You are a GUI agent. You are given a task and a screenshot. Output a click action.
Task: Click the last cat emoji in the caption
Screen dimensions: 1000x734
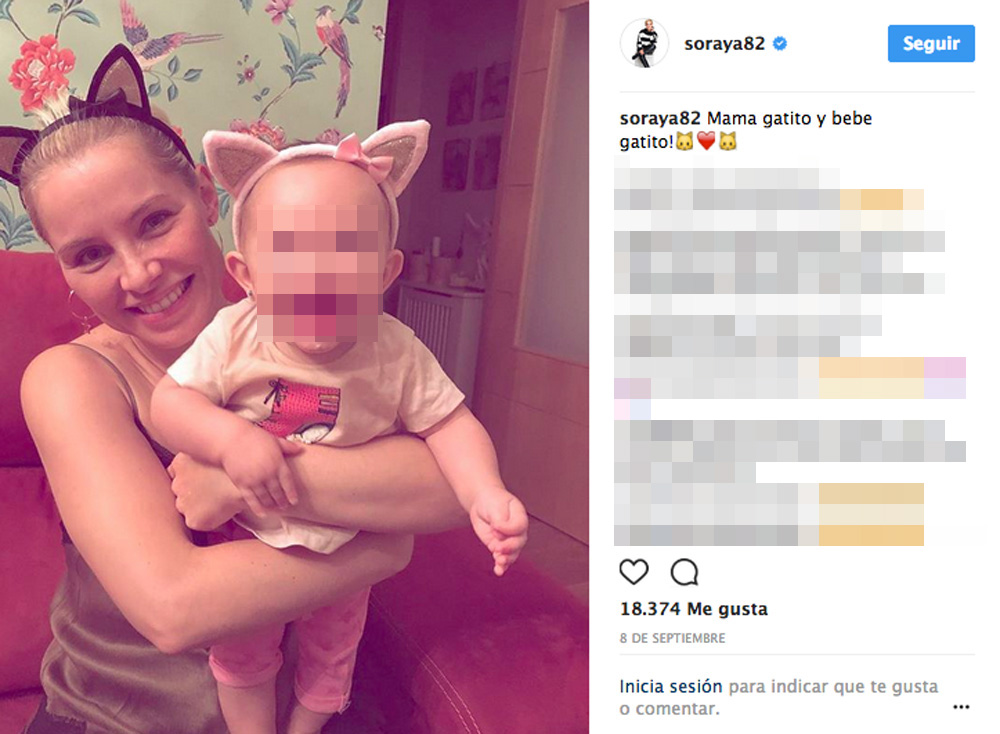point(728,141)
